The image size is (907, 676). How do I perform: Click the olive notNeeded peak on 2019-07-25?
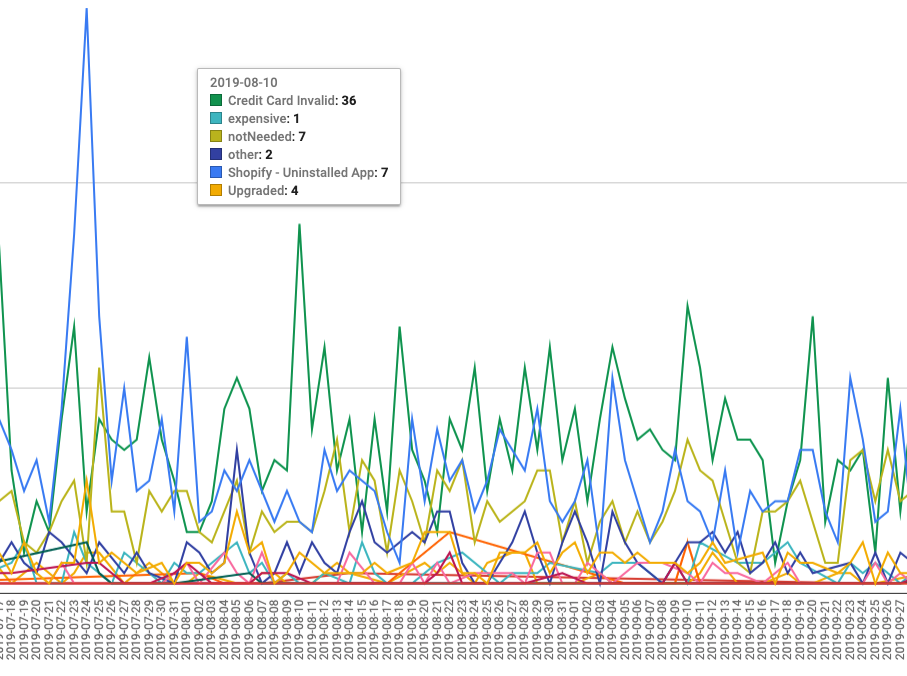[99, 368]
